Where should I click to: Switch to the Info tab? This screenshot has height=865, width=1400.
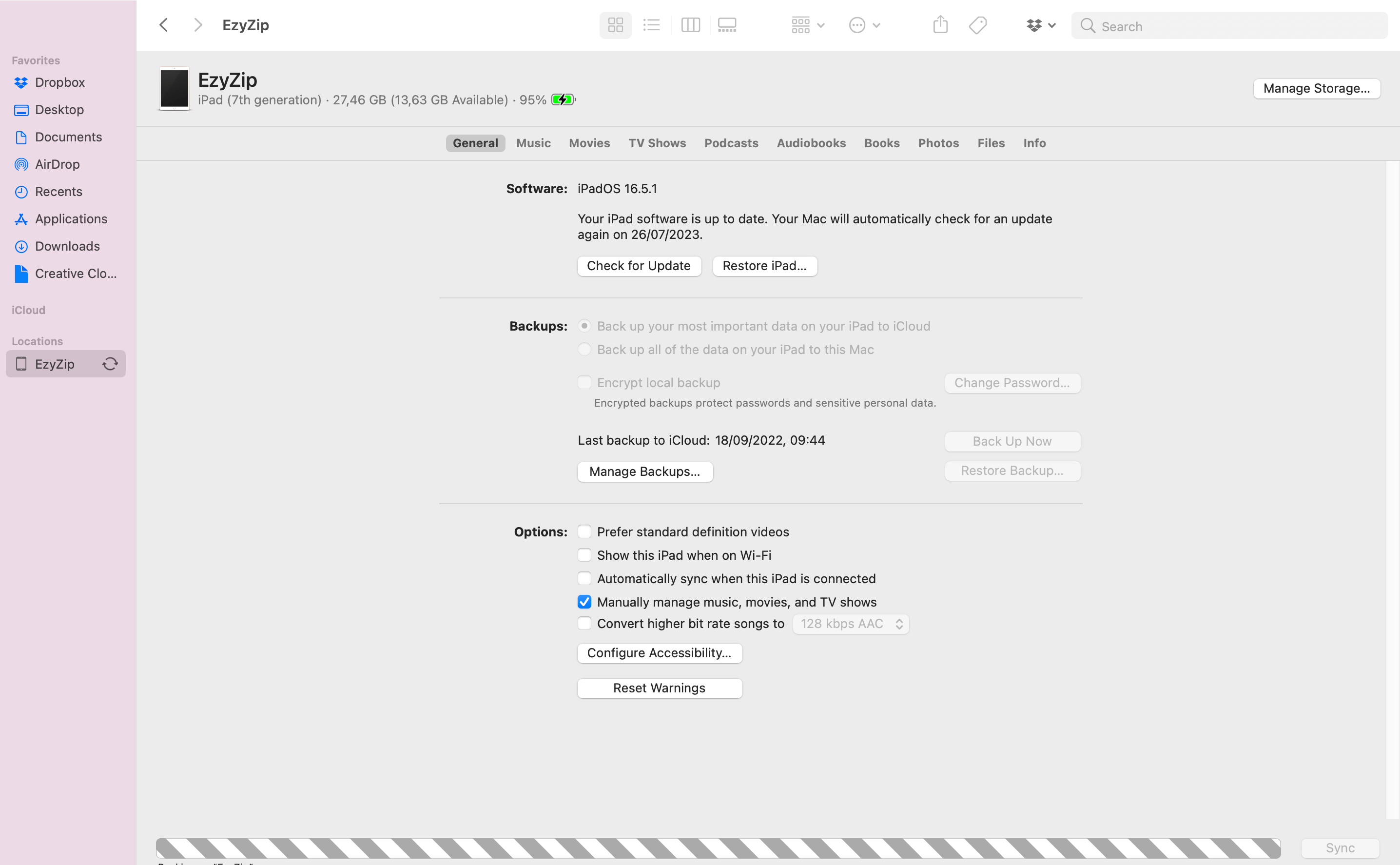click(1034, 143)
